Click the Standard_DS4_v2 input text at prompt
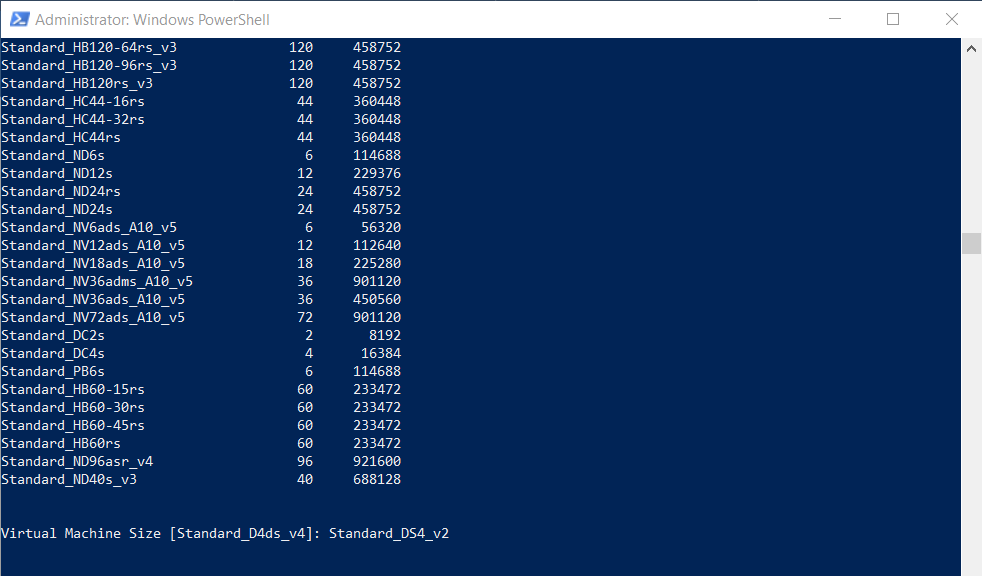Image resolution: width=982 pixels, height=576 pixels. (389, 533)
